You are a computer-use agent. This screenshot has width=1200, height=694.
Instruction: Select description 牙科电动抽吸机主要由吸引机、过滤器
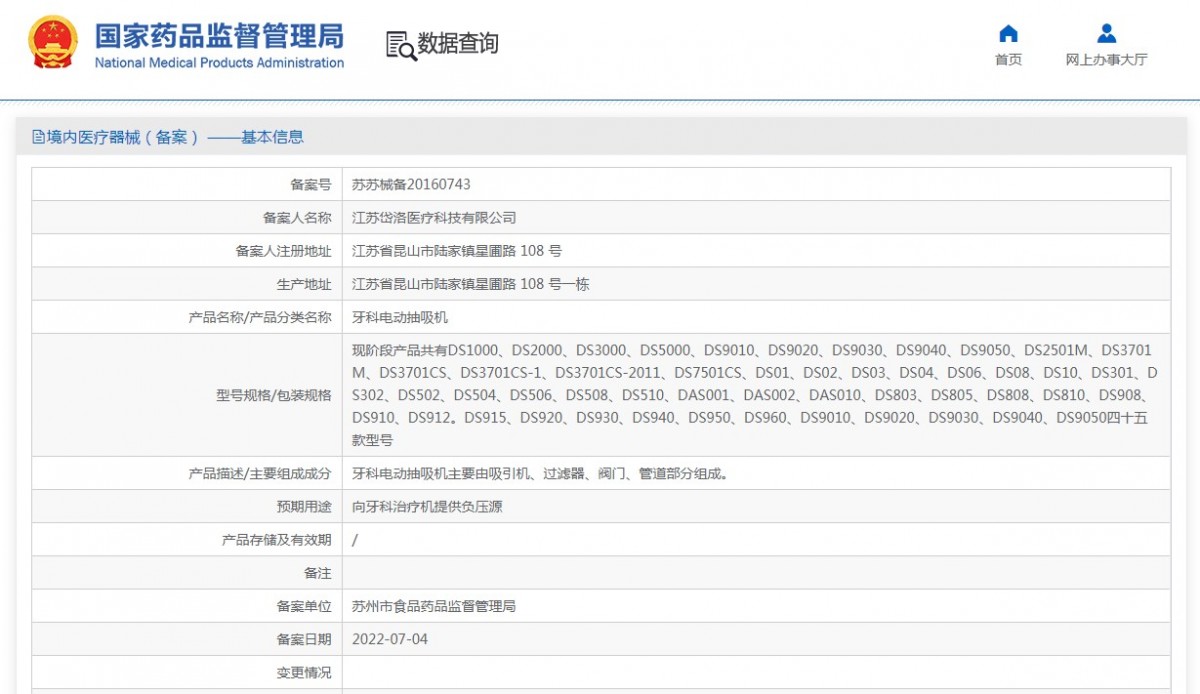[x=540, y=473]
